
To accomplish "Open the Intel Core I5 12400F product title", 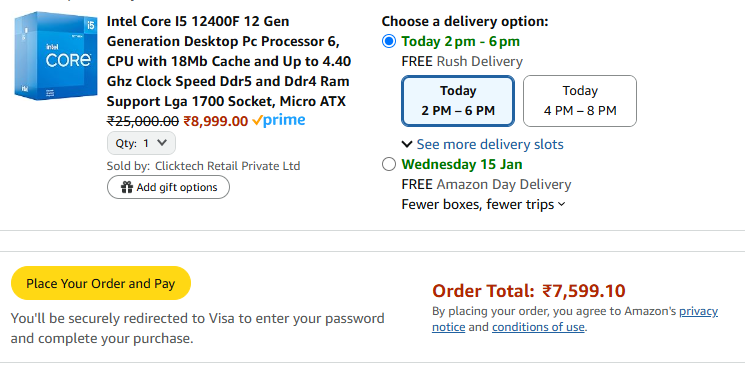I will (x=229, y=61).
